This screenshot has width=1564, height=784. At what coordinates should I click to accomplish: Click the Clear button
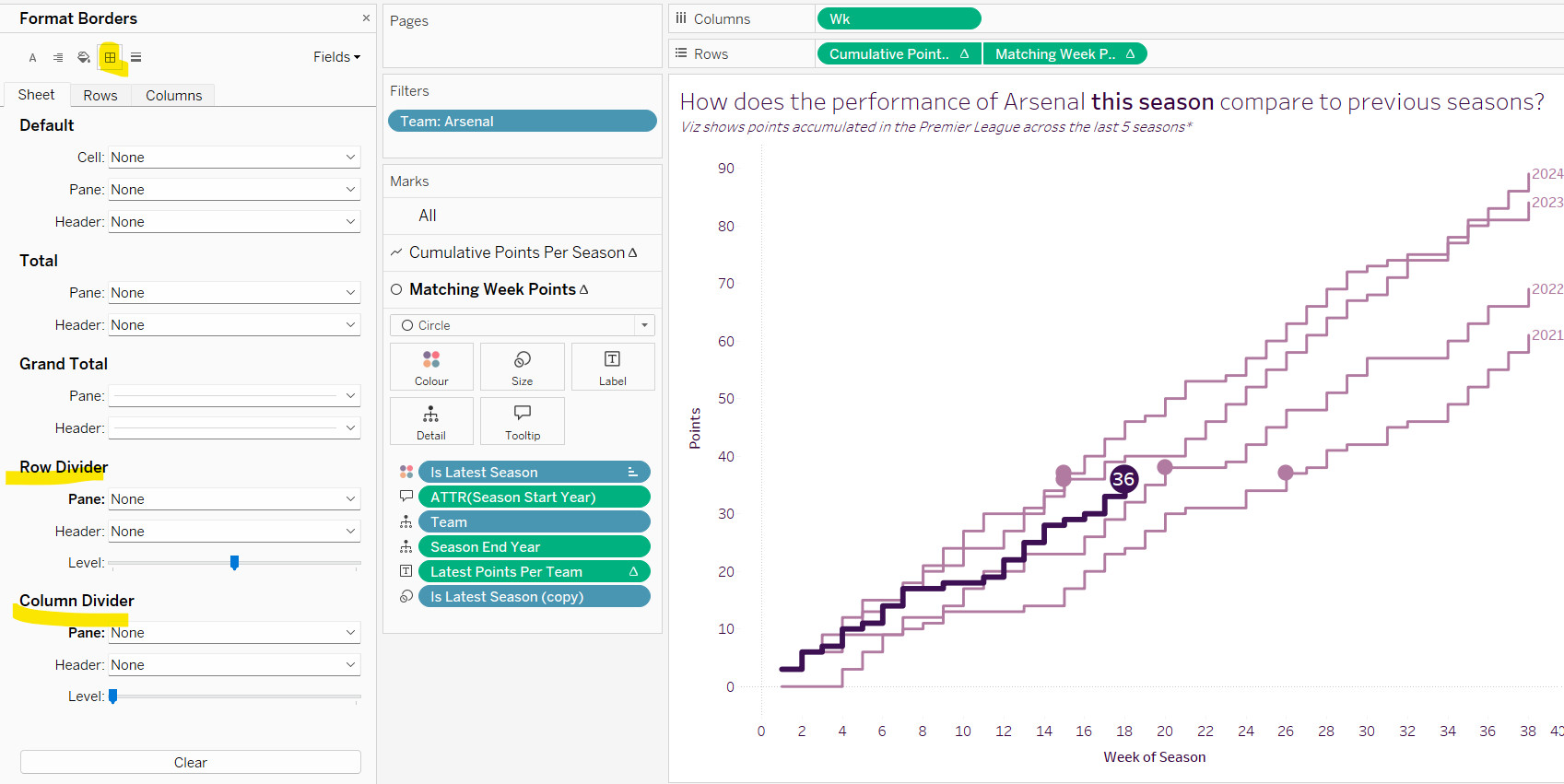(191, 762)
